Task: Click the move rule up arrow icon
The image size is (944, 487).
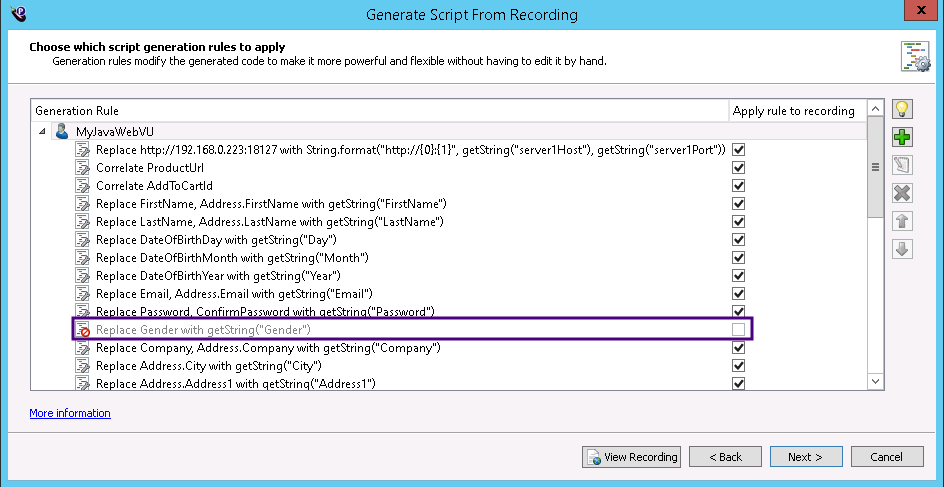Action: [903, 222]
